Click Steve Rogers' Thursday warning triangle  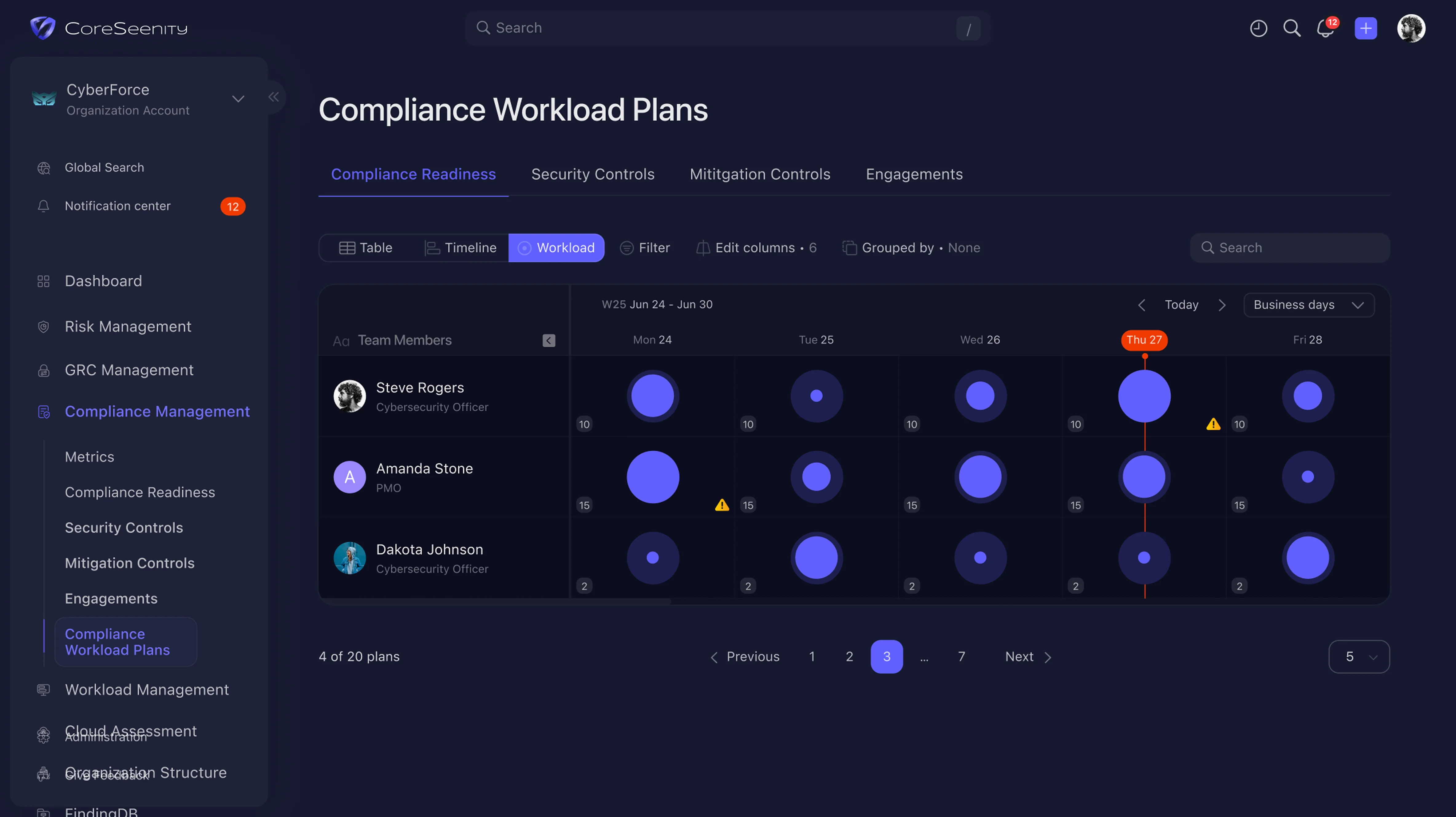[1213, 424]
